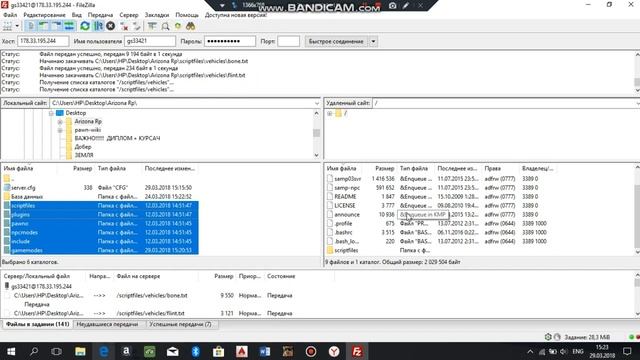
Task: Toggle synchronized browsing
Action: pyautogui.click(x=178, y=26)
